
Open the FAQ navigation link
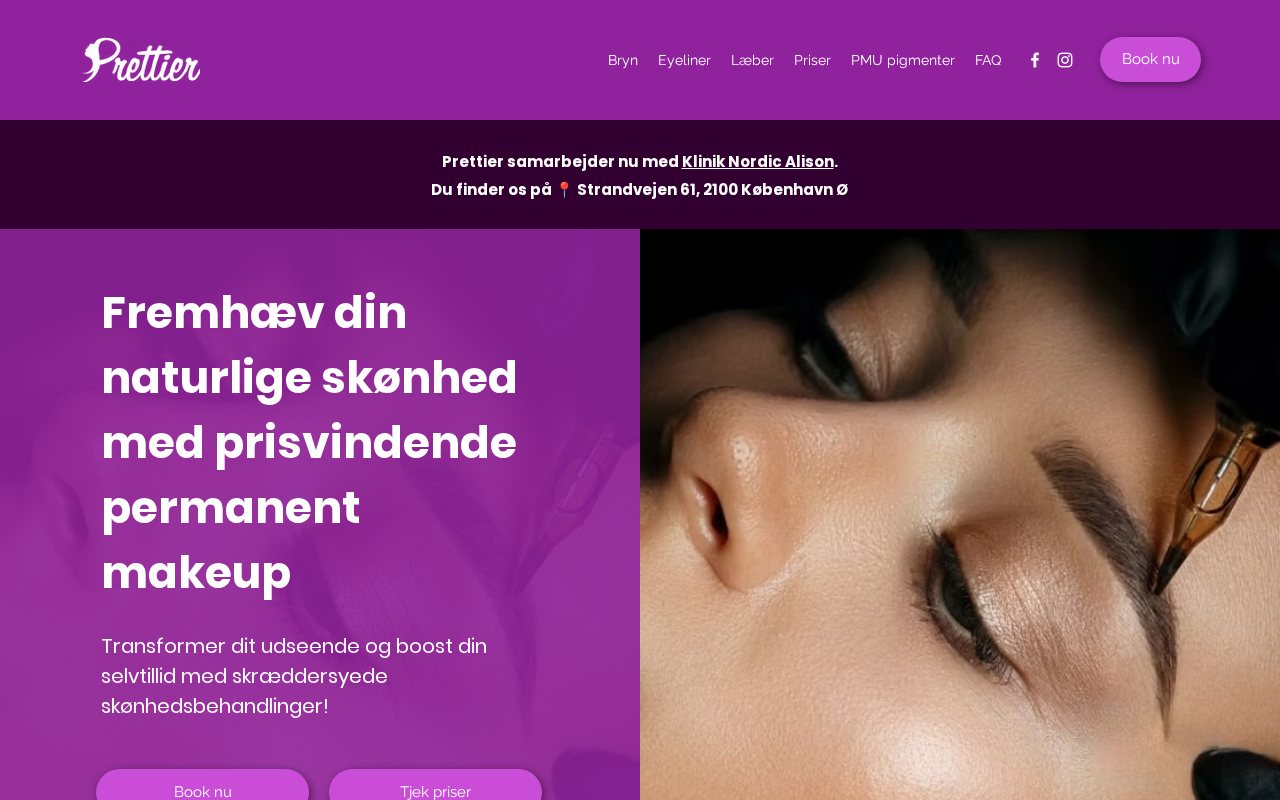click(x=988, y=60)
